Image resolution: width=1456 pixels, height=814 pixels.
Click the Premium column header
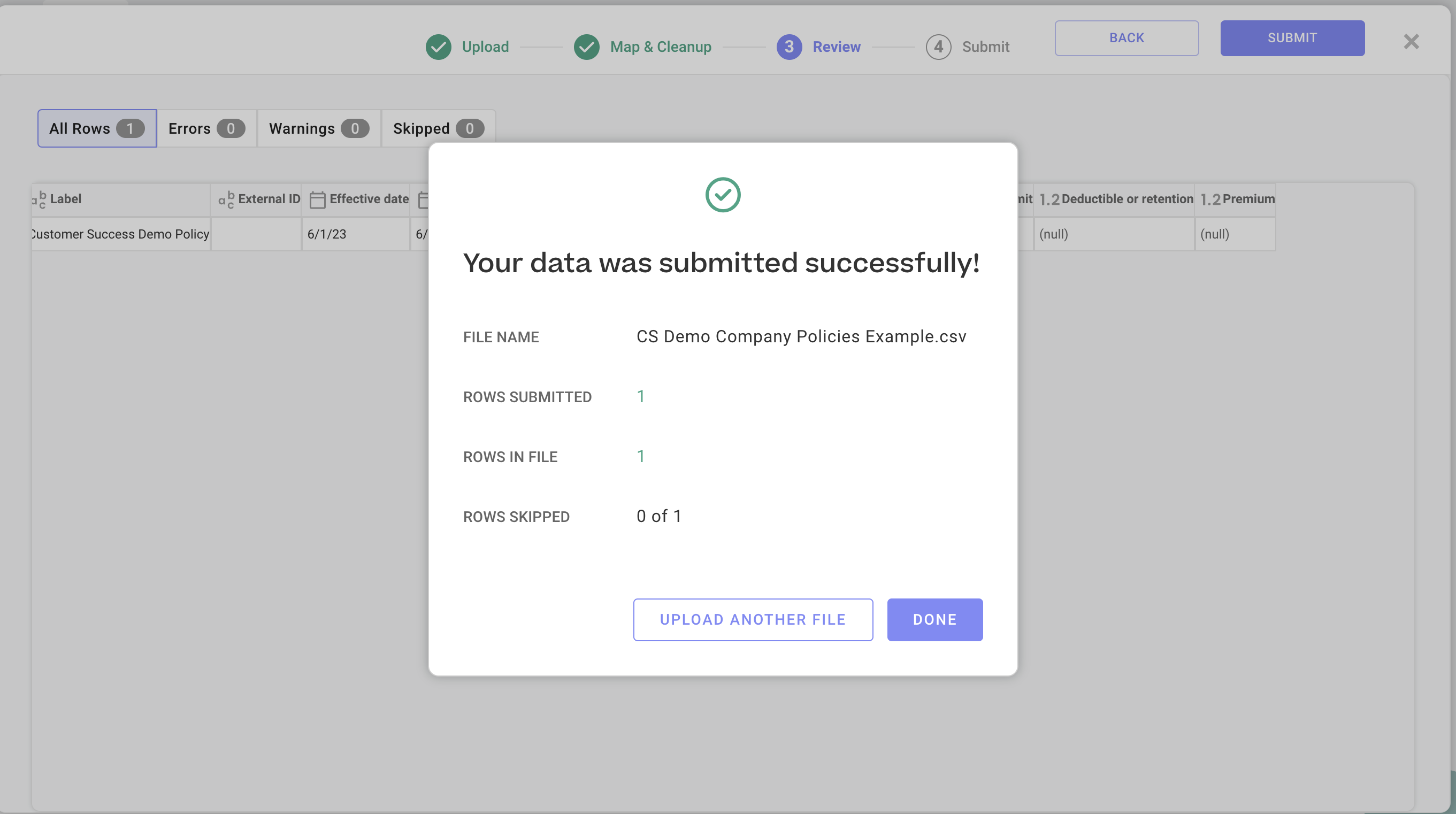[1235, 199]
